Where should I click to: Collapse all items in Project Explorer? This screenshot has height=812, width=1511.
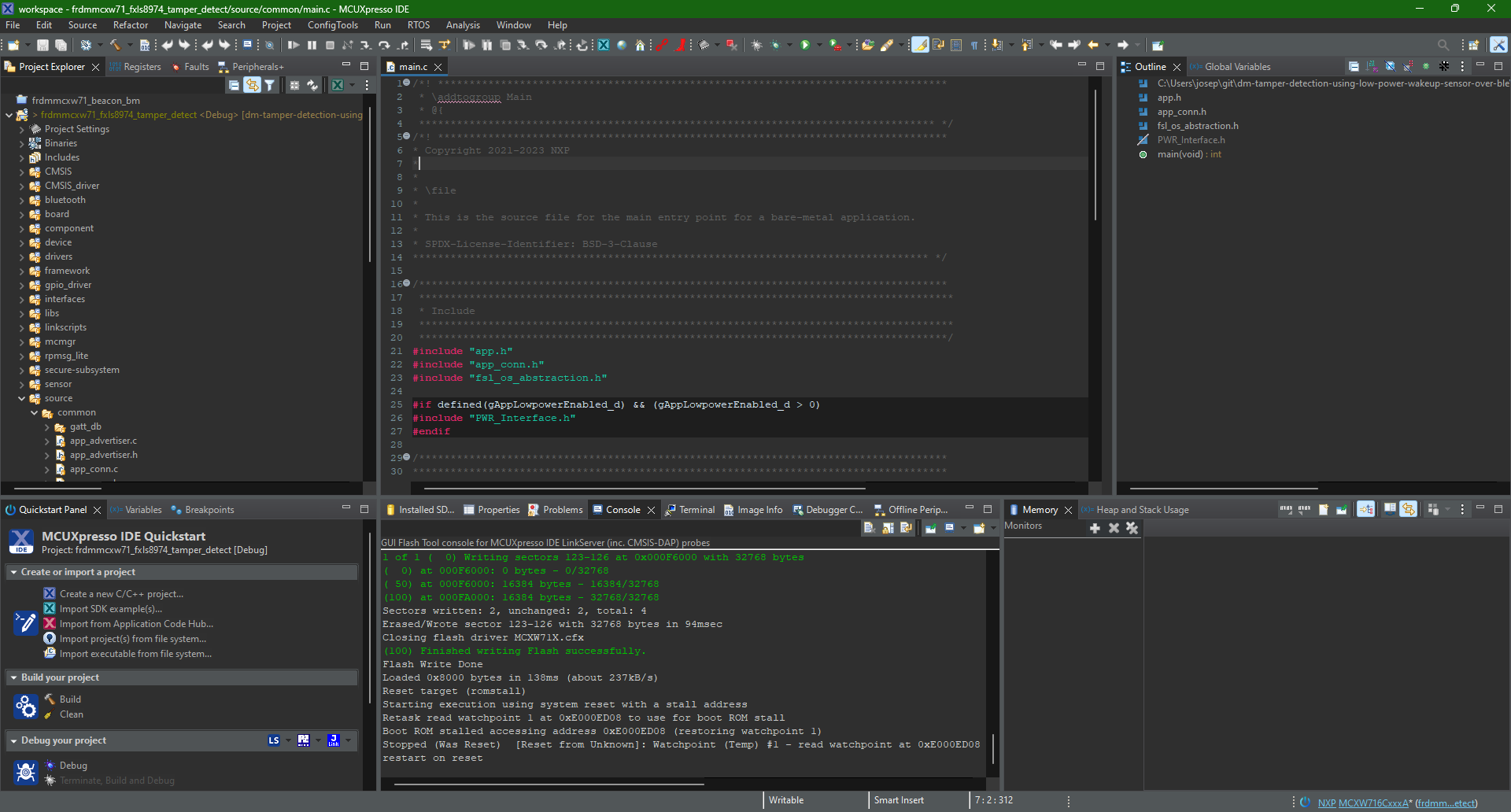click(x=235, y=85)
